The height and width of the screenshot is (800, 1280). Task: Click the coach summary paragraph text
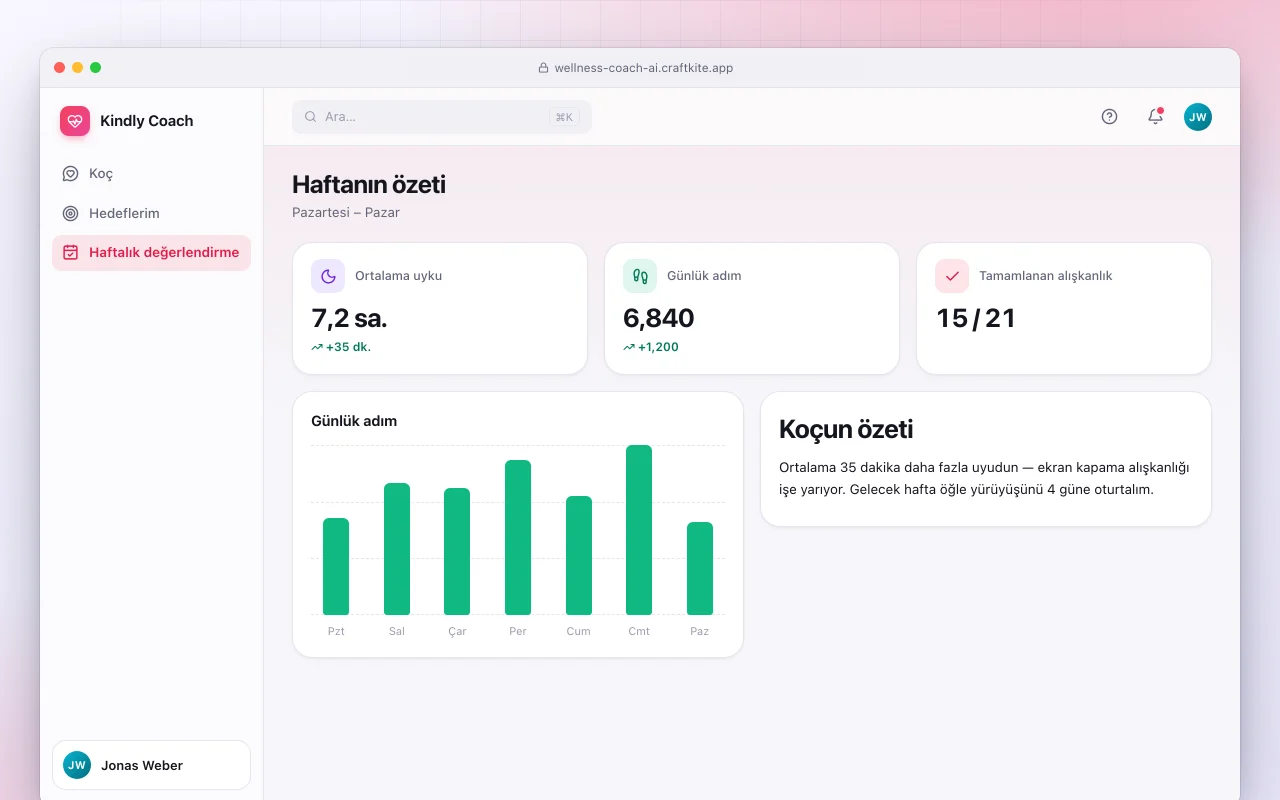pos(984,478)
